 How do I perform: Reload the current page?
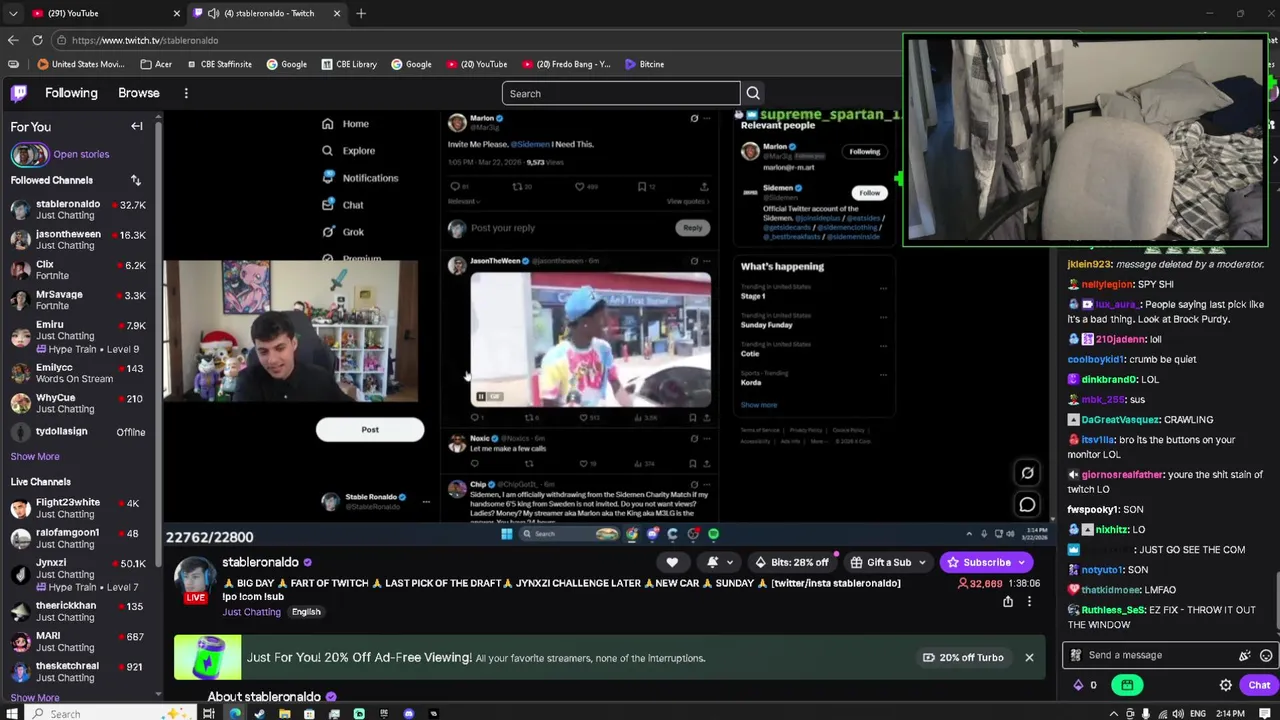click(37, 40)
